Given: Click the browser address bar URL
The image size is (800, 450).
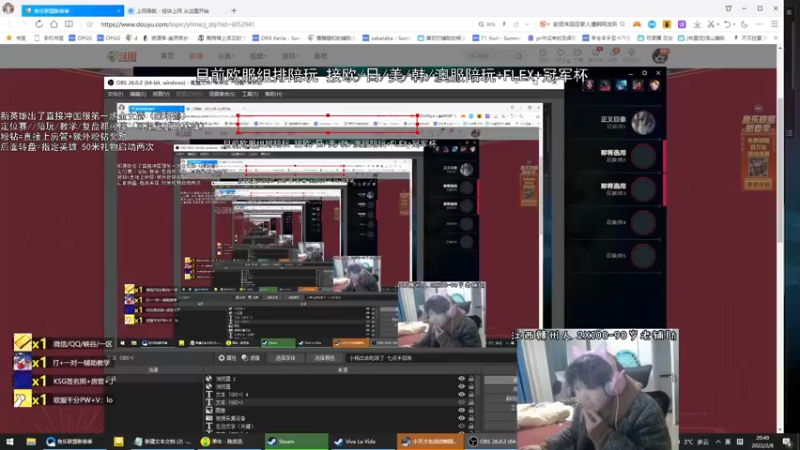Looking at the screenshot, I should tap(177, 24).
